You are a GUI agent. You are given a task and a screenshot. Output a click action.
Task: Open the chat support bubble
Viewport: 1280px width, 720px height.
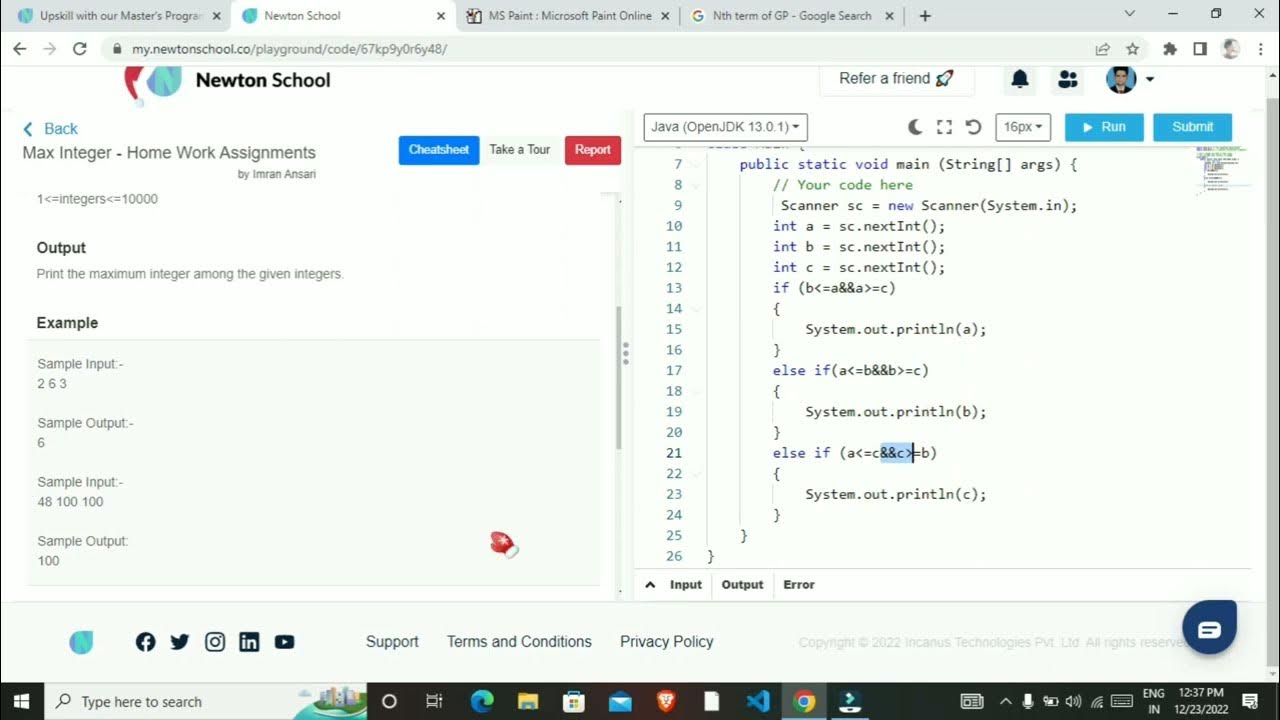pos(1209,628)
